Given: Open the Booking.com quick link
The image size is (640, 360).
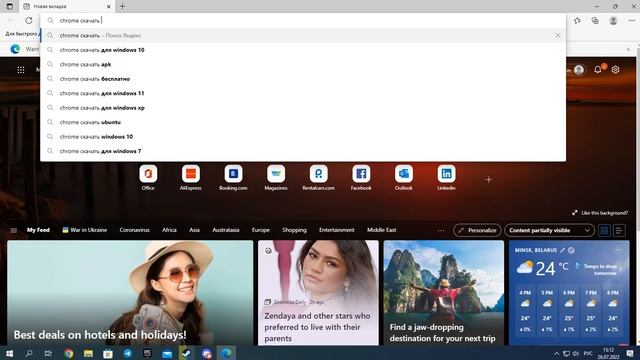Looking at the screenshot, I should [233, 178].
